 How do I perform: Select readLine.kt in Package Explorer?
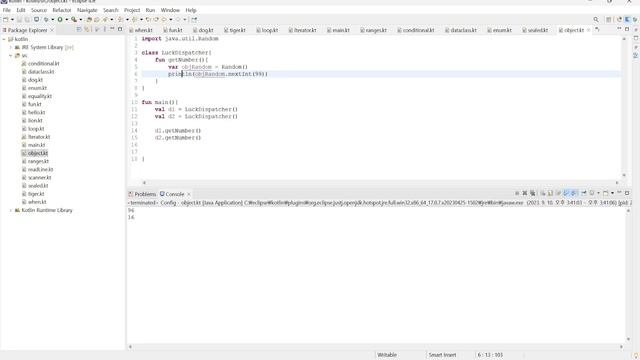click(x=40, y=169)
